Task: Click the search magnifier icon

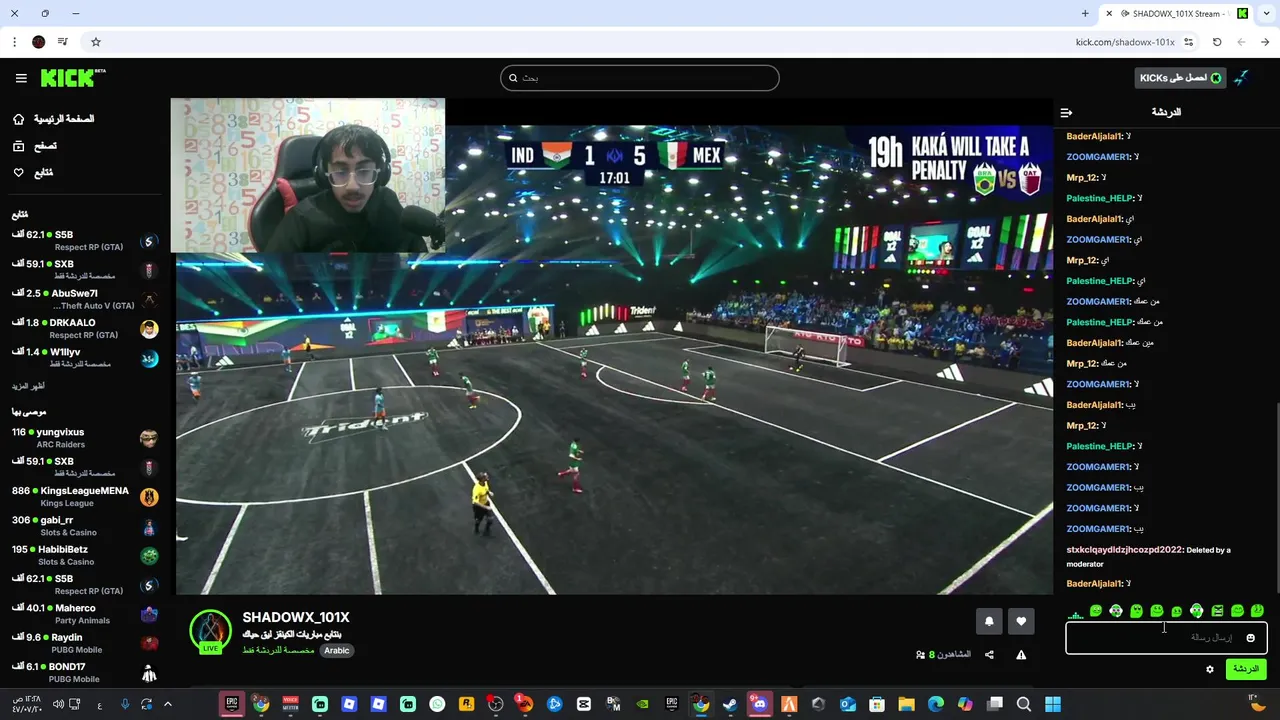Action: [x=513, y=78]
